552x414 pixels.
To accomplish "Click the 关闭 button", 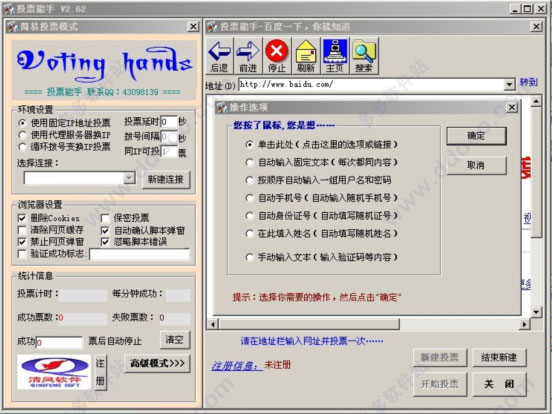I will [x=499, y=384].
